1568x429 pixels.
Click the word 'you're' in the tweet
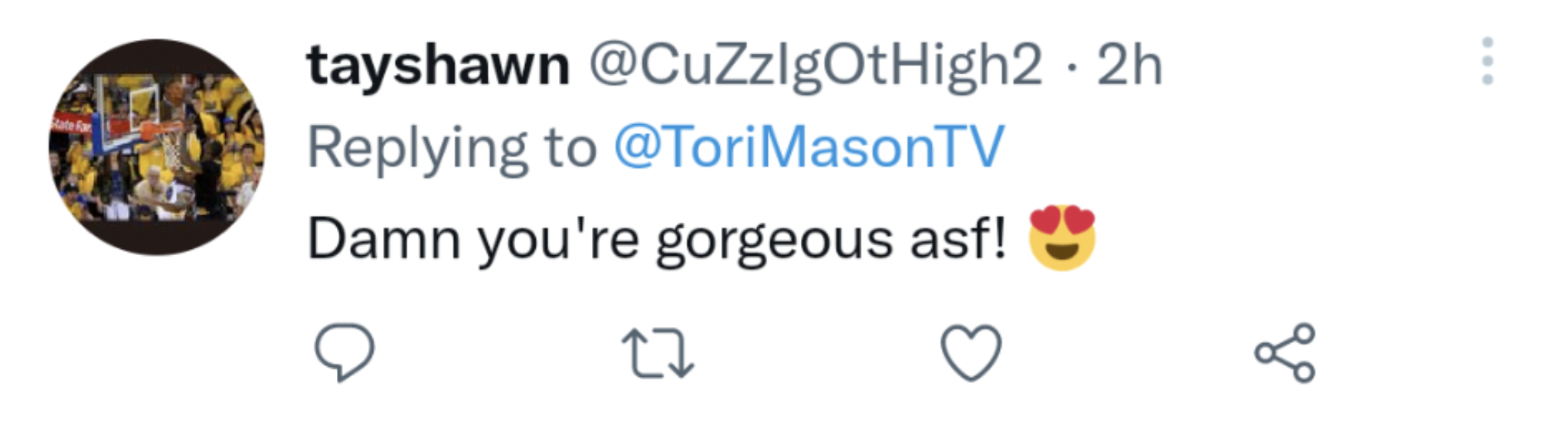[x=558, y=241]
